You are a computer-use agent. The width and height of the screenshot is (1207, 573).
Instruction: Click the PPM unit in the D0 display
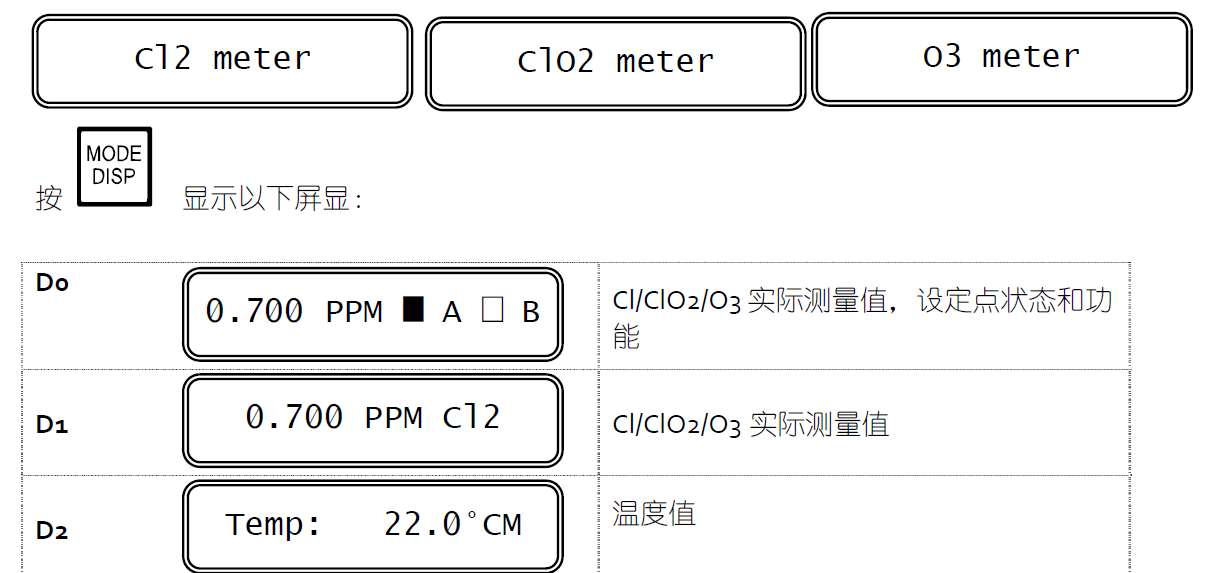tap(354, 313)
